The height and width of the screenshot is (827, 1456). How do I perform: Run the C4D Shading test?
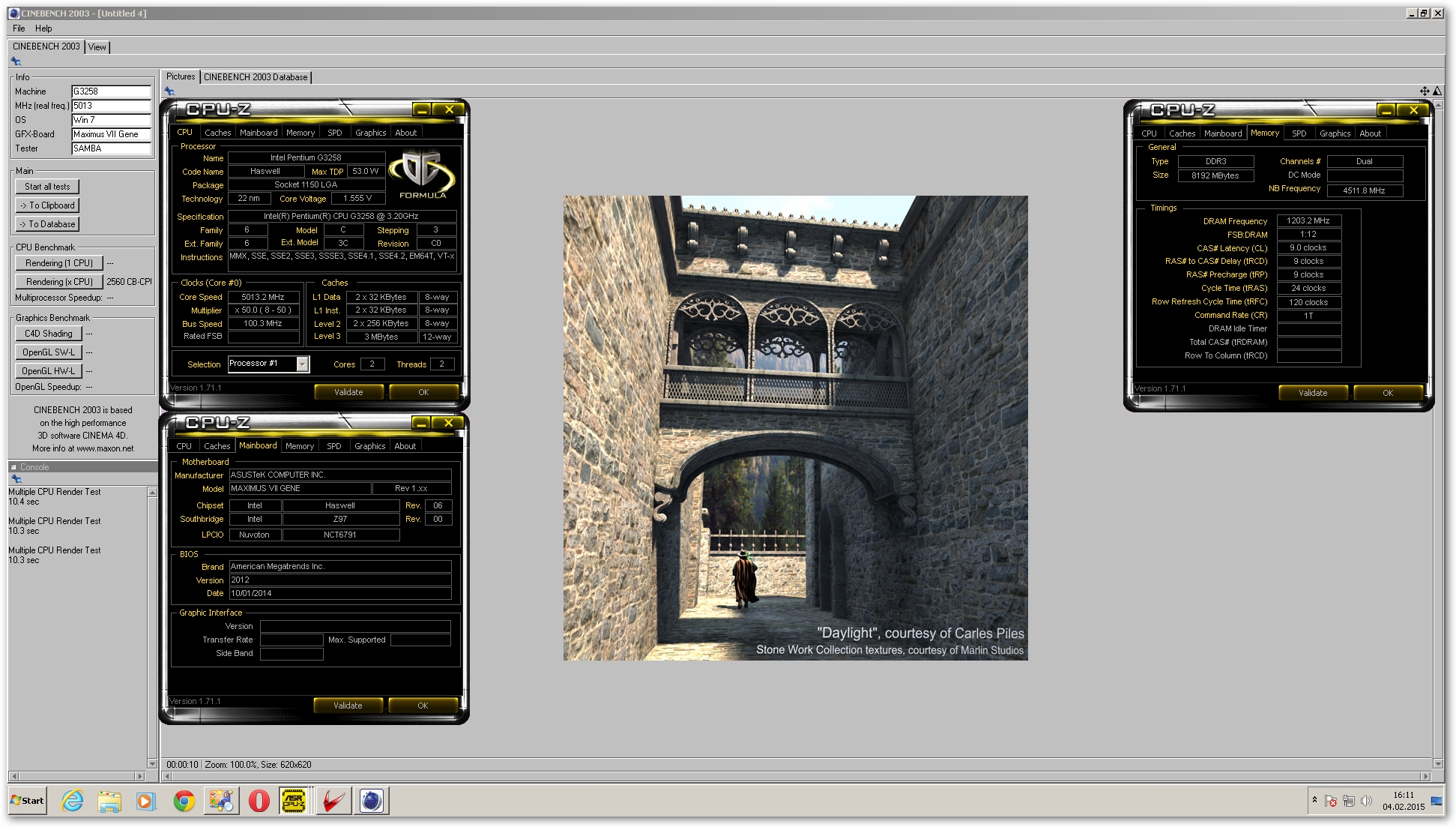49,334
